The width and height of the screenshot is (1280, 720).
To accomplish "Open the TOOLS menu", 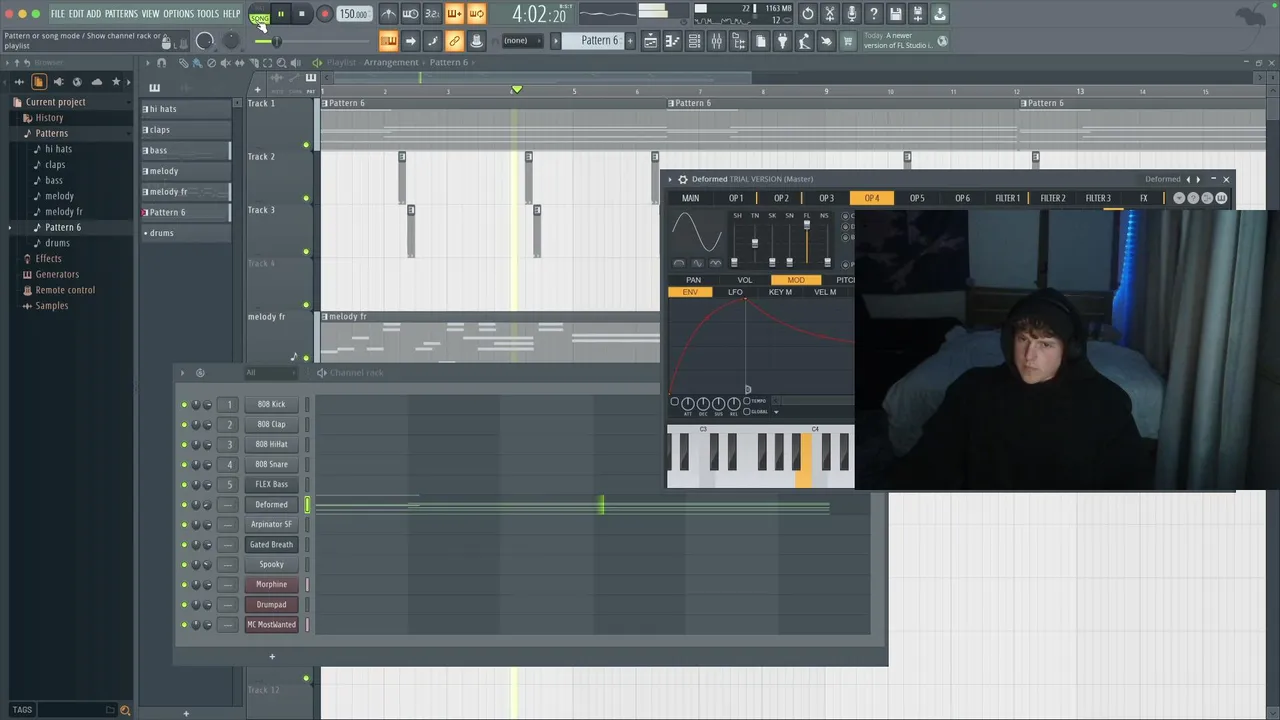I will [x=207, y=14].
